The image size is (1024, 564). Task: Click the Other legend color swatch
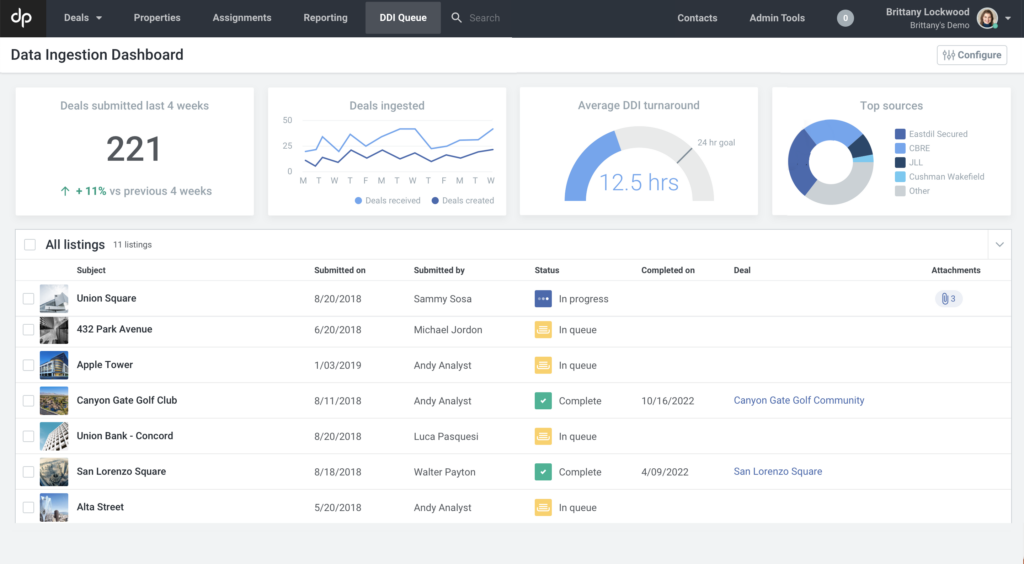pos(900,191)
